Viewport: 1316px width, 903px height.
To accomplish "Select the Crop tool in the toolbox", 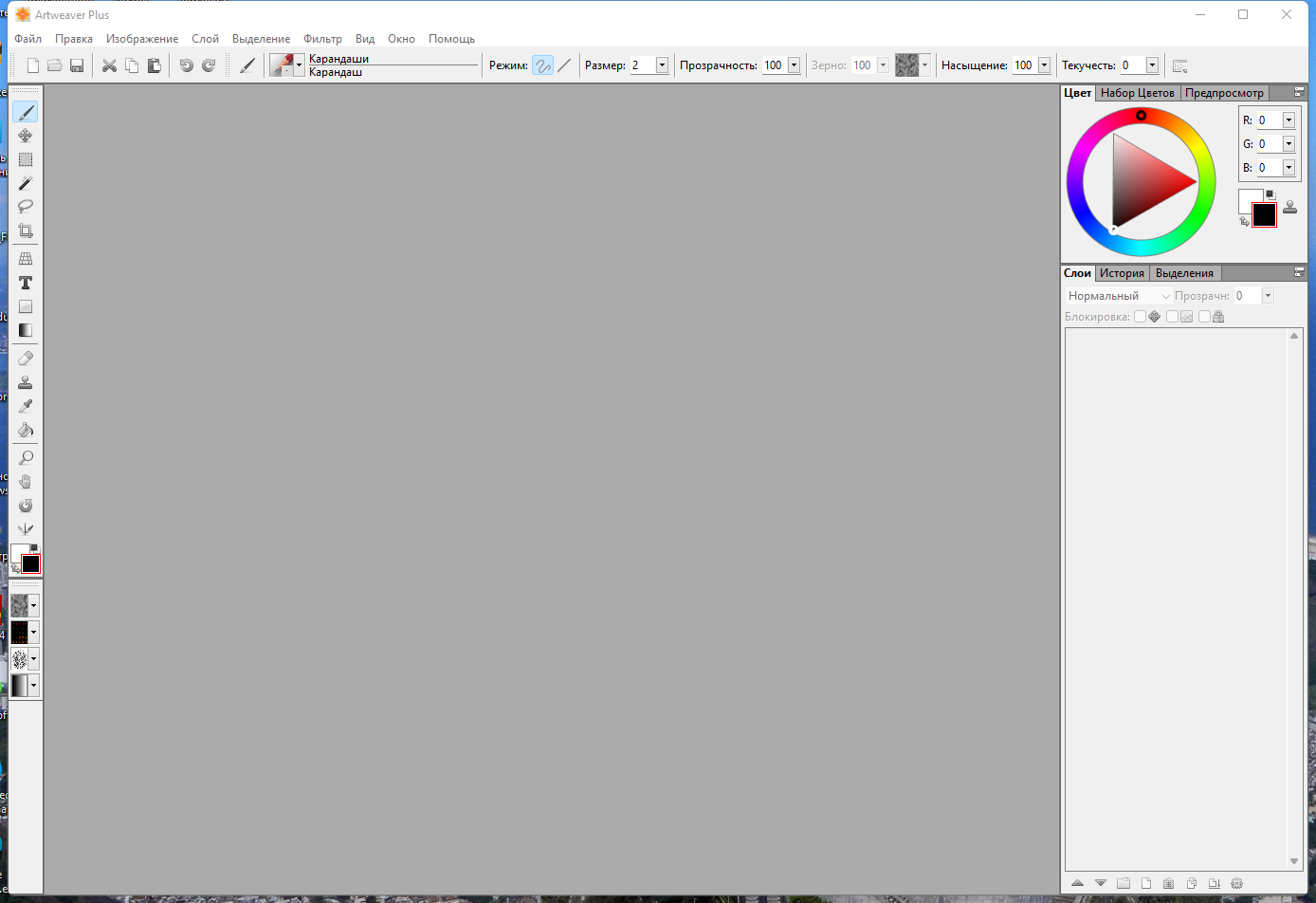I will click(26, 230).
